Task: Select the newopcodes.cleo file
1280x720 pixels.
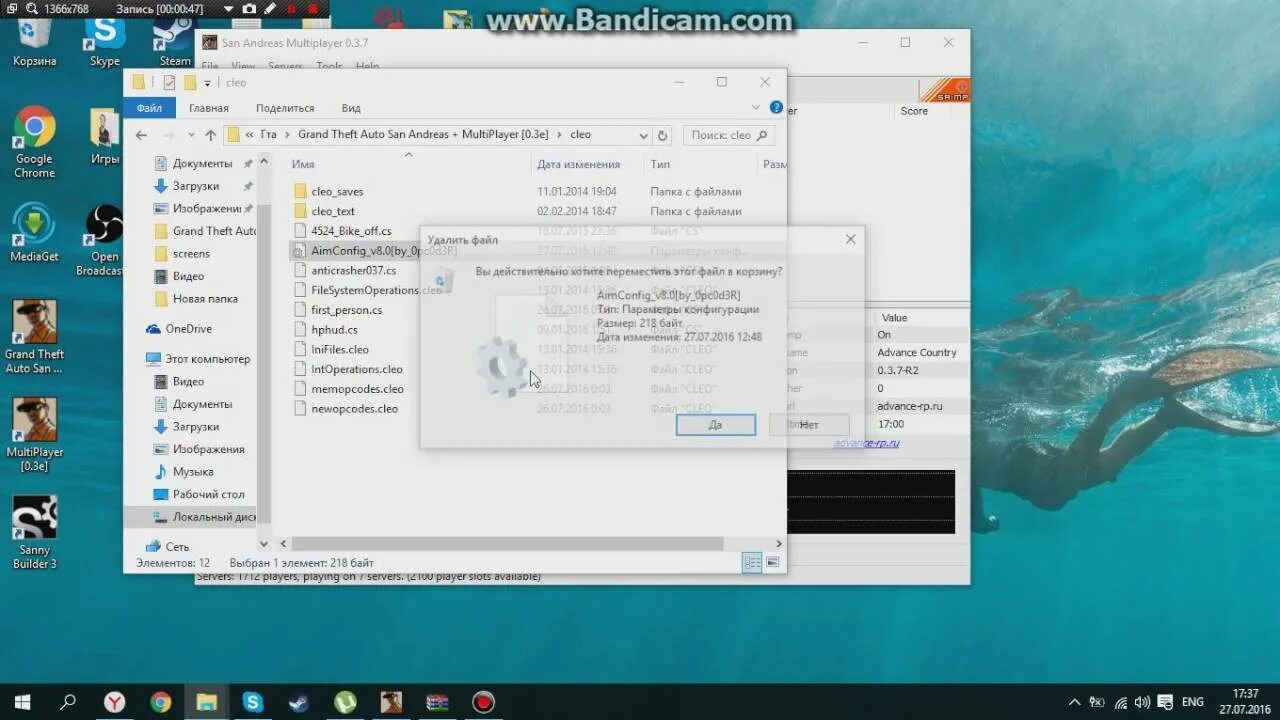Action: pos(354,408)
